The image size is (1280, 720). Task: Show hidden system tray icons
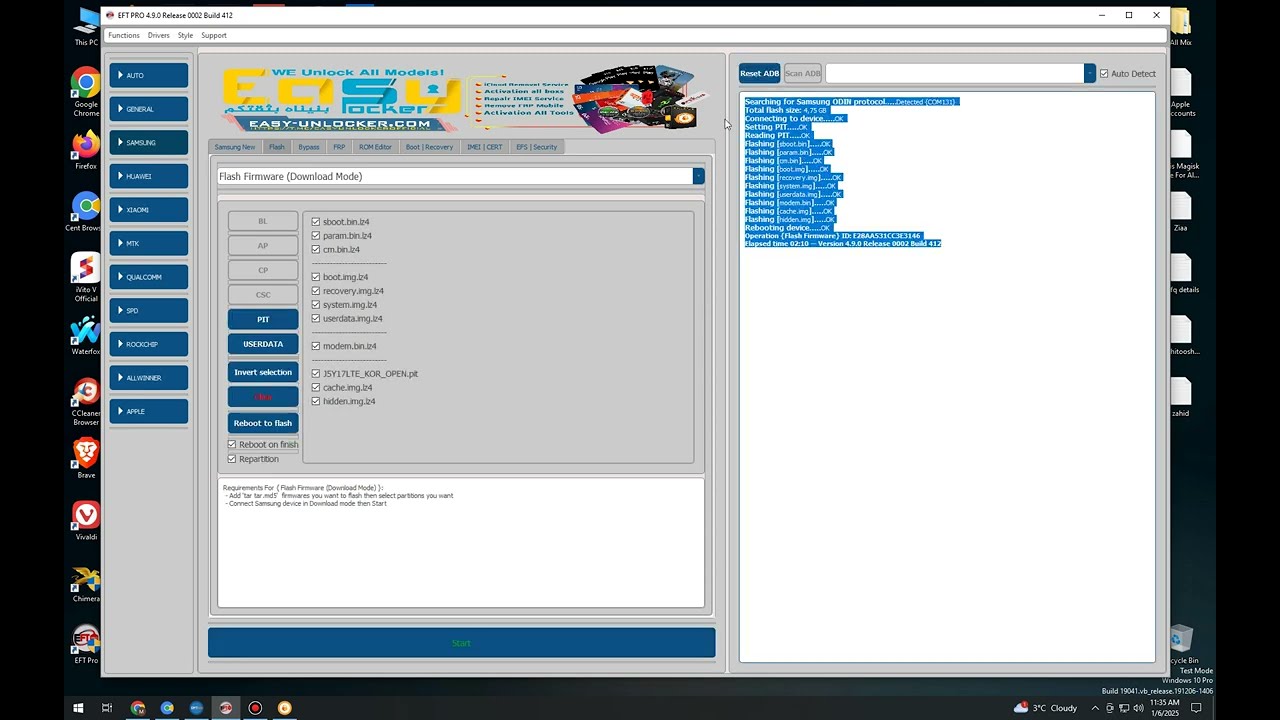pyautogui.click(x=1095, y=708)
